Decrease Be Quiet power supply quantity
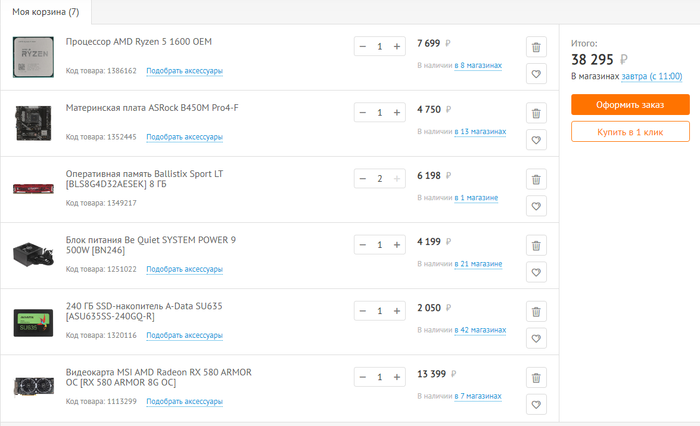Screen dimensions: 700x426 click(362, 245)
